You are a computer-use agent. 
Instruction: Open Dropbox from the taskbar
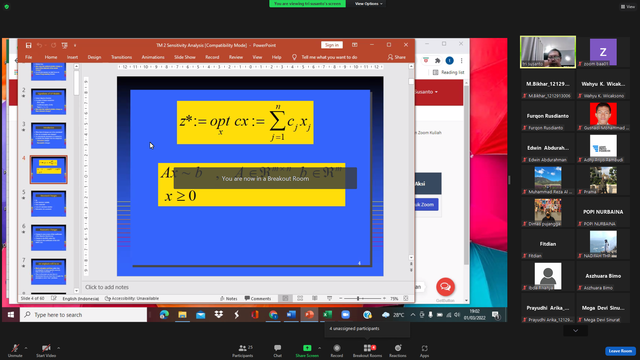[x=219, y=315]
